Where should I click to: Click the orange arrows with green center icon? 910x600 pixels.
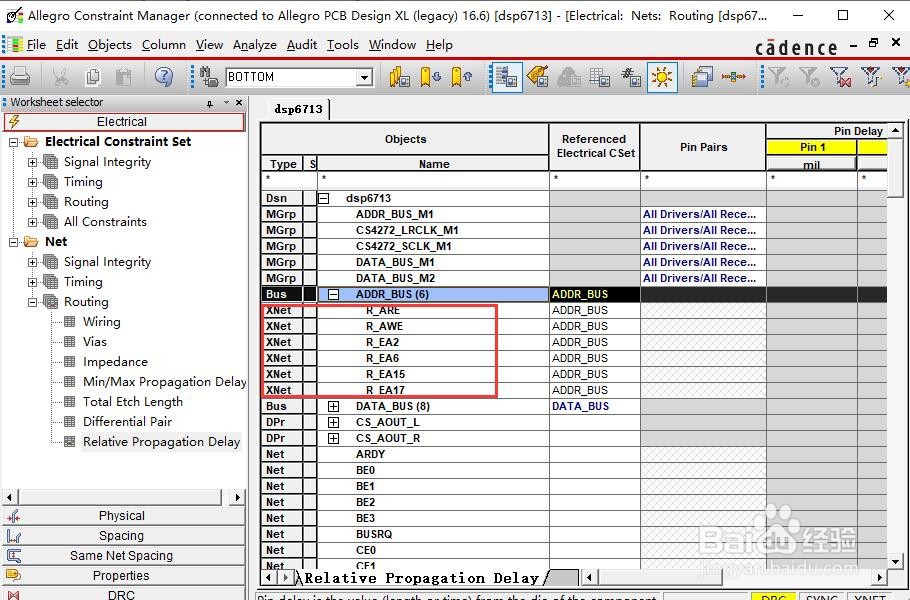click(734, 77)
